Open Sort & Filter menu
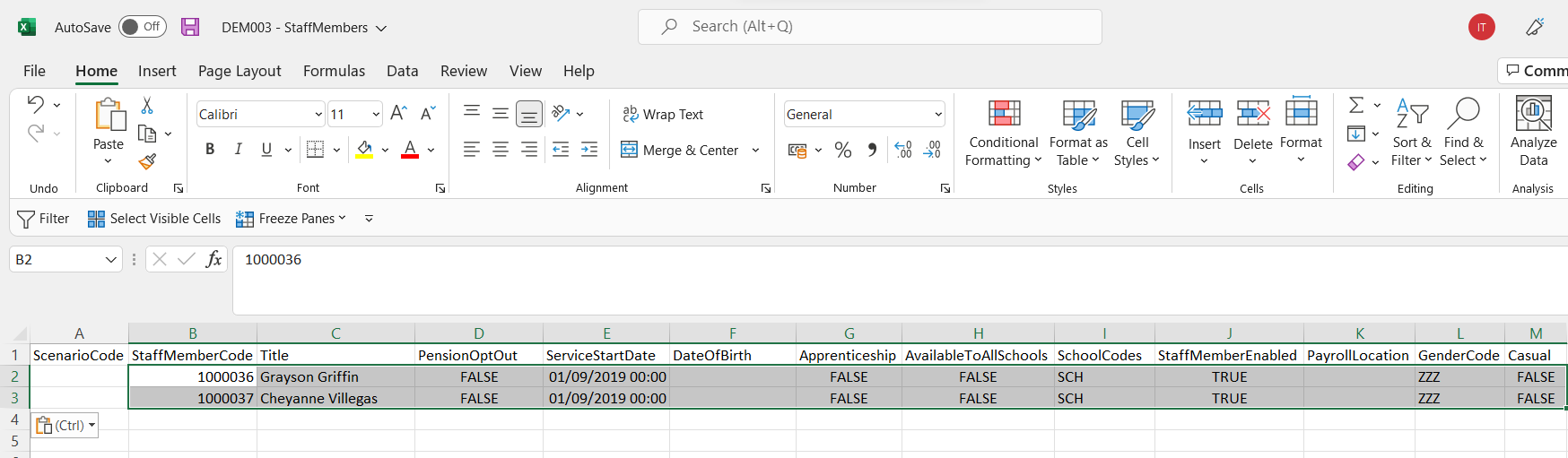The image size is (1568, 458). 1412,134
